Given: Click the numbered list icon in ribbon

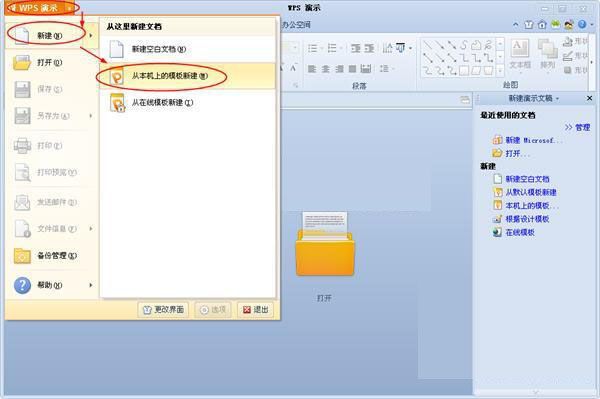Looking at the screenshot, I should [332, 48].
